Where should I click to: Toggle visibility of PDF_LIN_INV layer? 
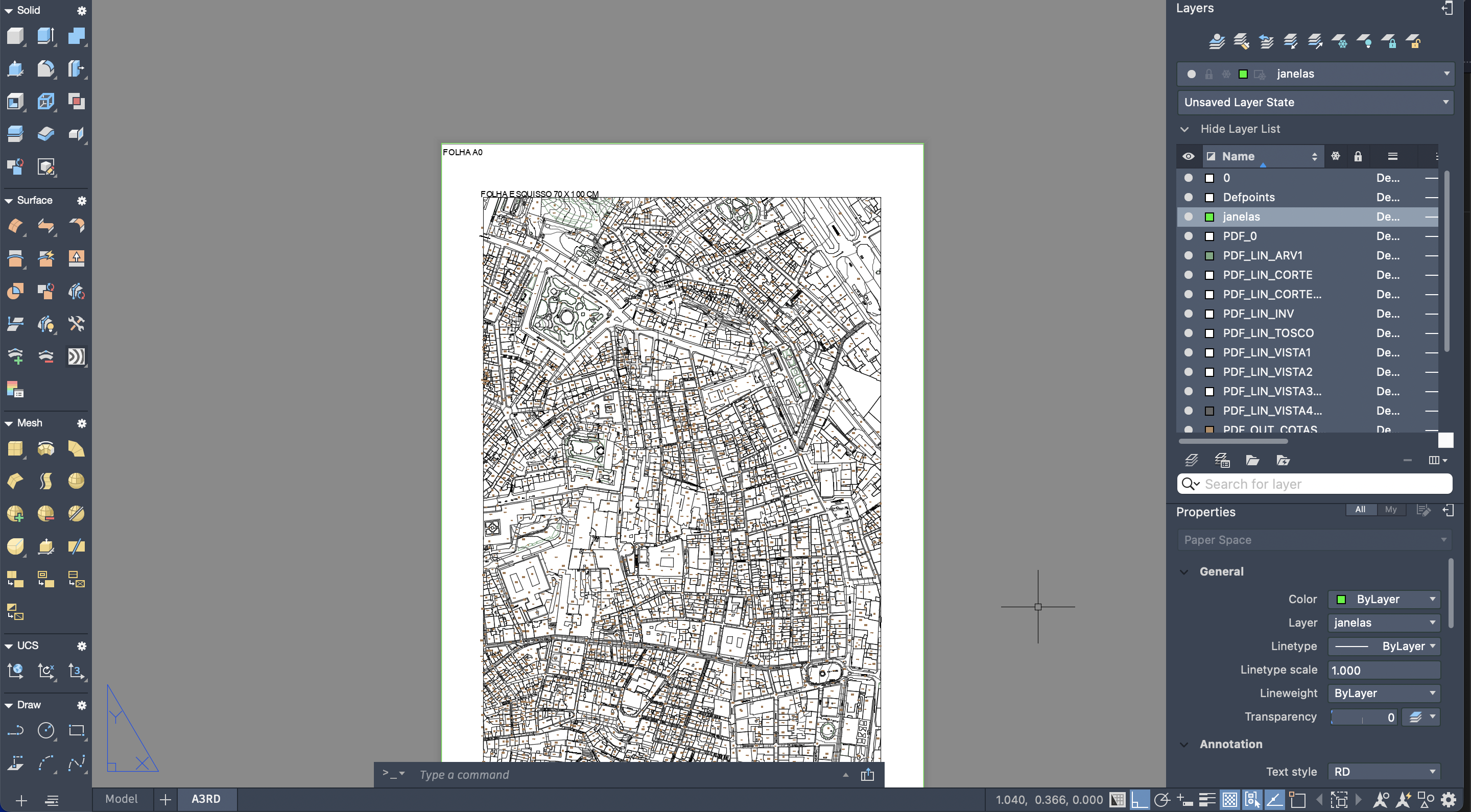(1189, 314)
